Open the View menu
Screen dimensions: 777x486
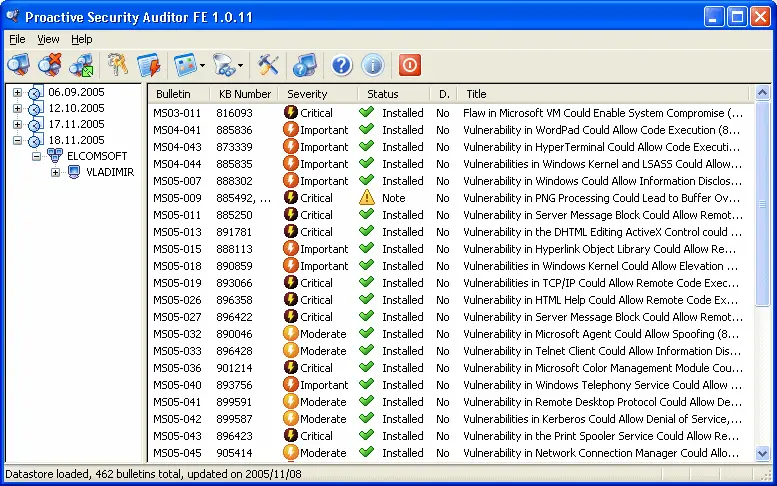[48, 39]
